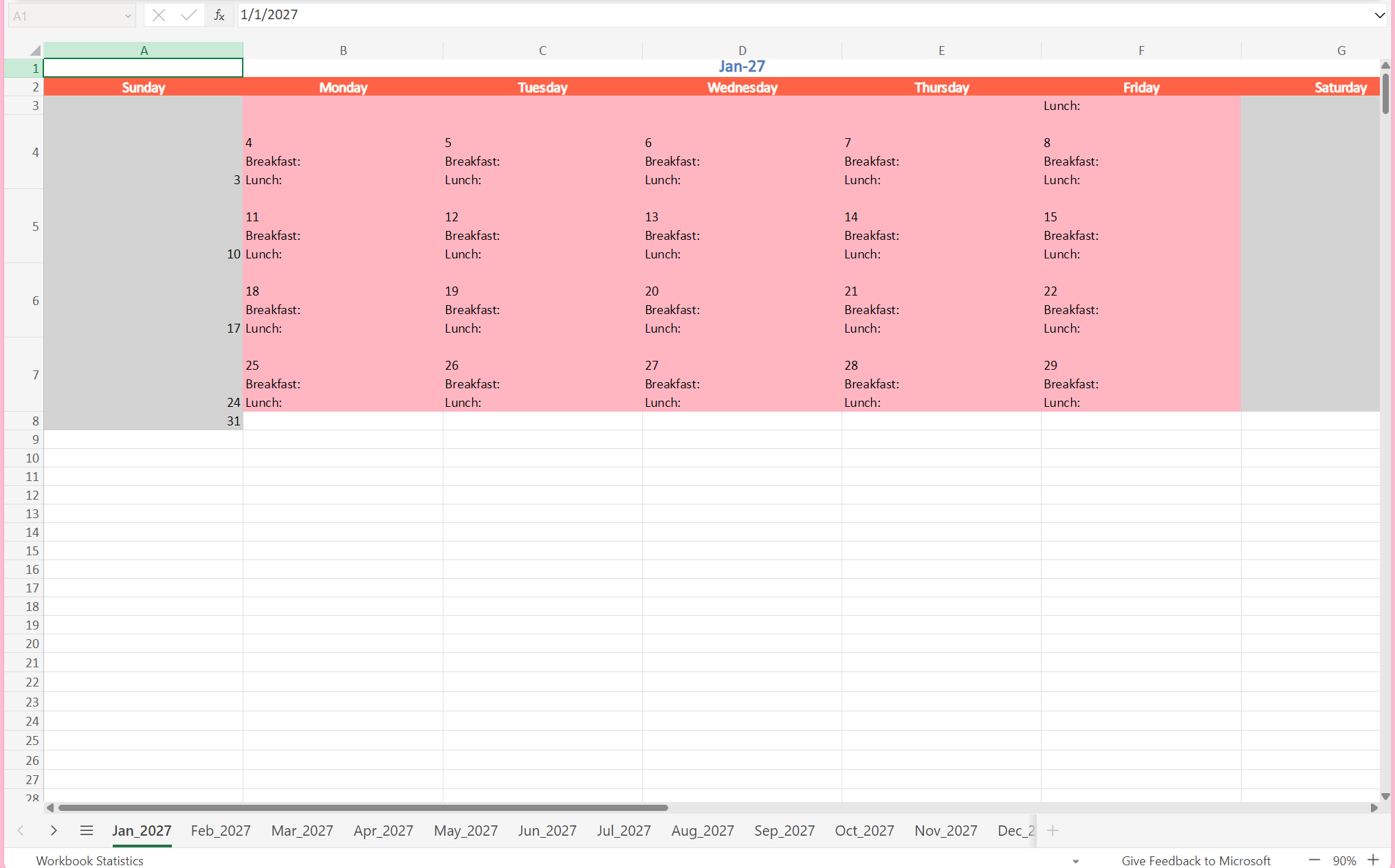Switch to the Dec_2027 sheet tab
1395x868 pixels.
(x=1015, y=830)
